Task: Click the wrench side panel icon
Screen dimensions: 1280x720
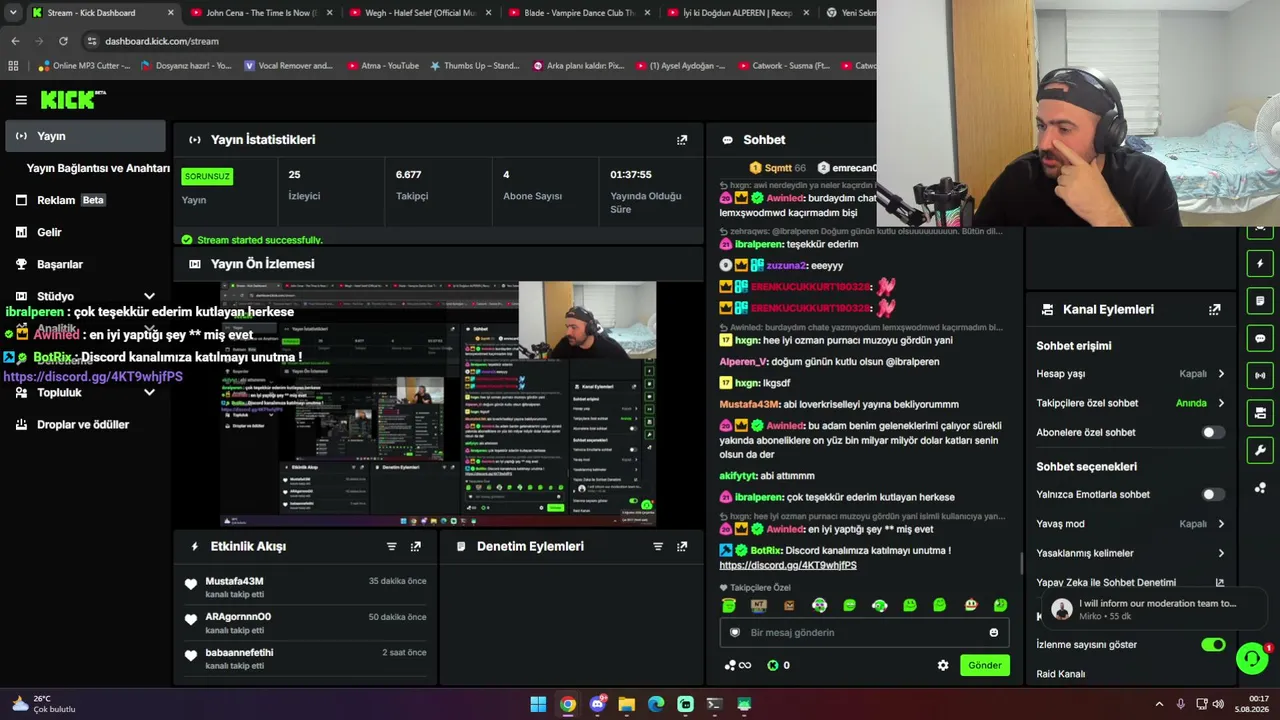Action: click(1260, 450)
